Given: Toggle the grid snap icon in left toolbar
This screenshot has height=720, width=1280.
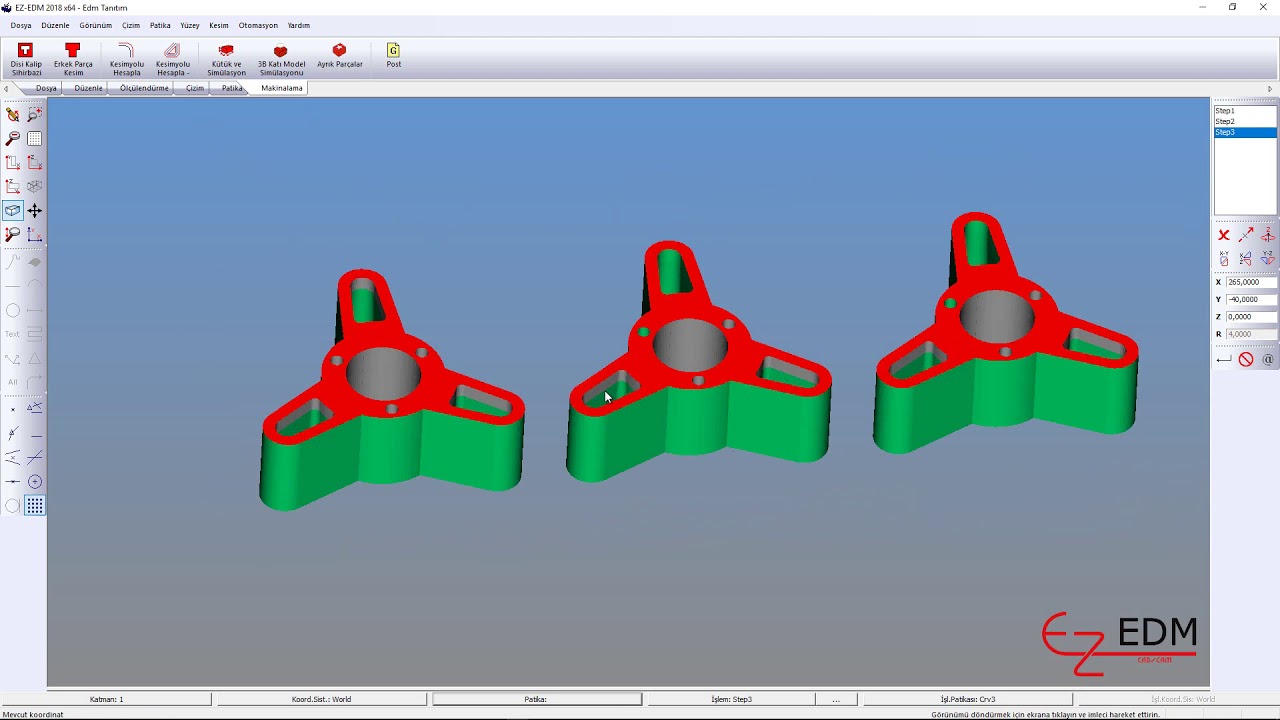Looking at the screenshot, I should [35, 506].
